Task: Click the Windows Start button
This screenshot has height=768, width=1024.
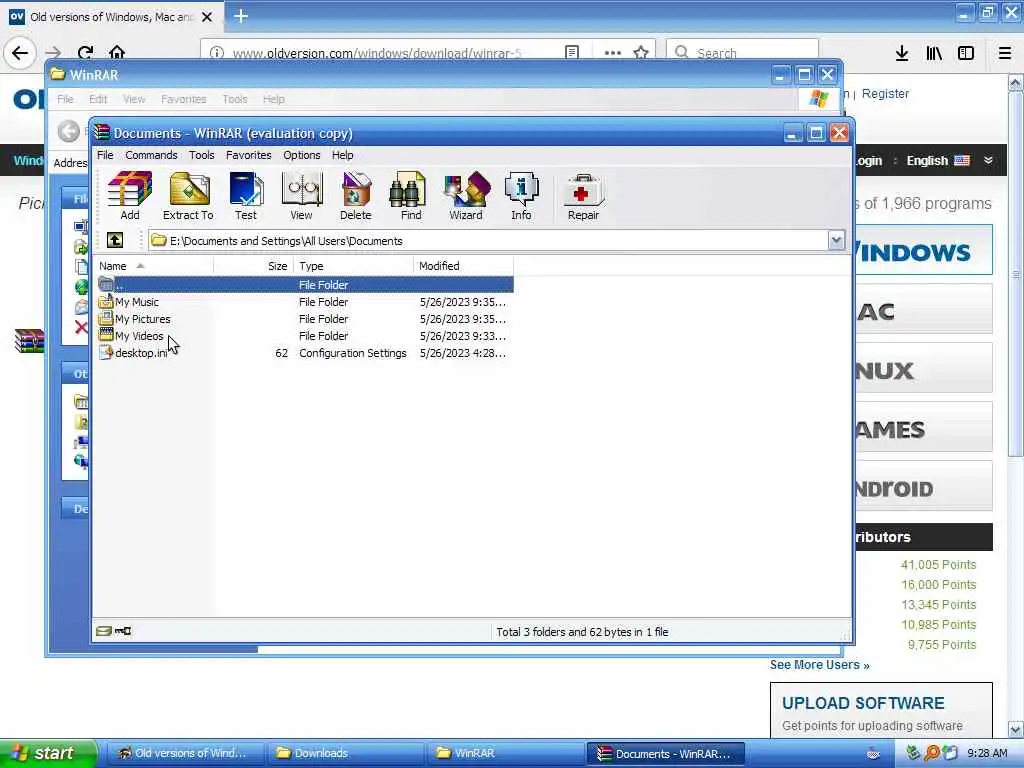Action: pyautogui.click(x=48, y=753)
